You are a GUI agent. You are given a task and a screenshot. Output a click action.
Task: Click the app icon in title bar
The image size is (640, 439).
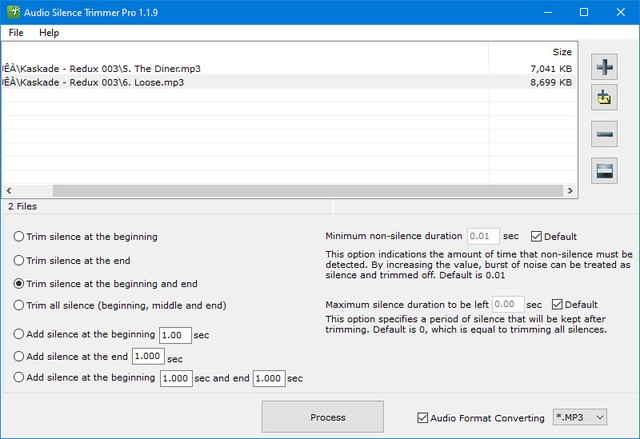tap(14, 12)
